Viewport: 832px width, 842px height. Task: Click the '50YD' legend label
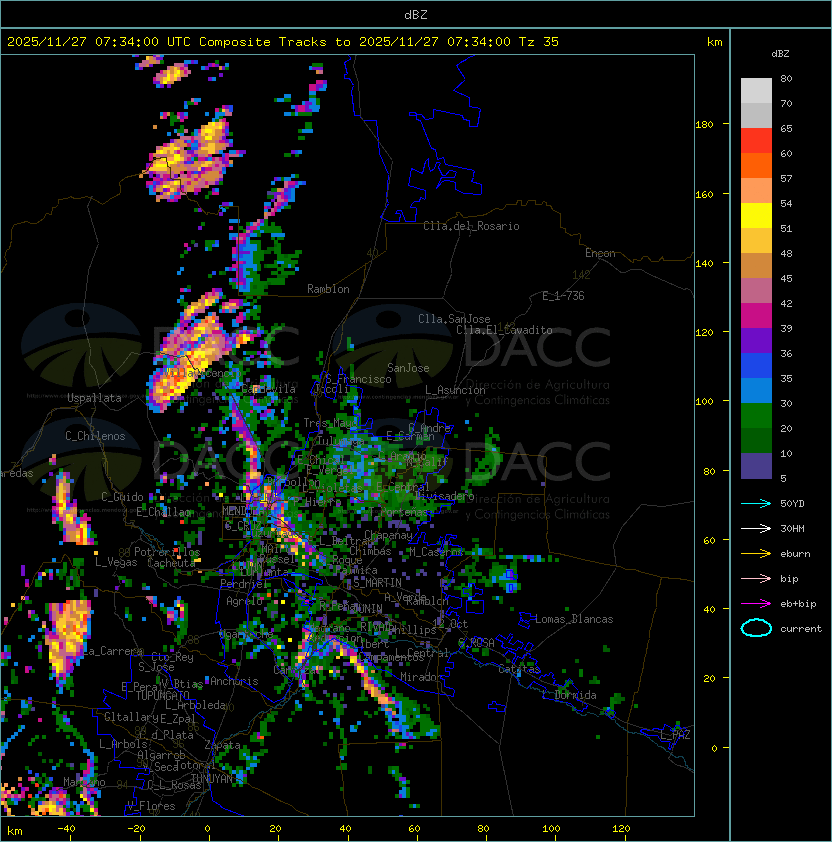(792, 504)
